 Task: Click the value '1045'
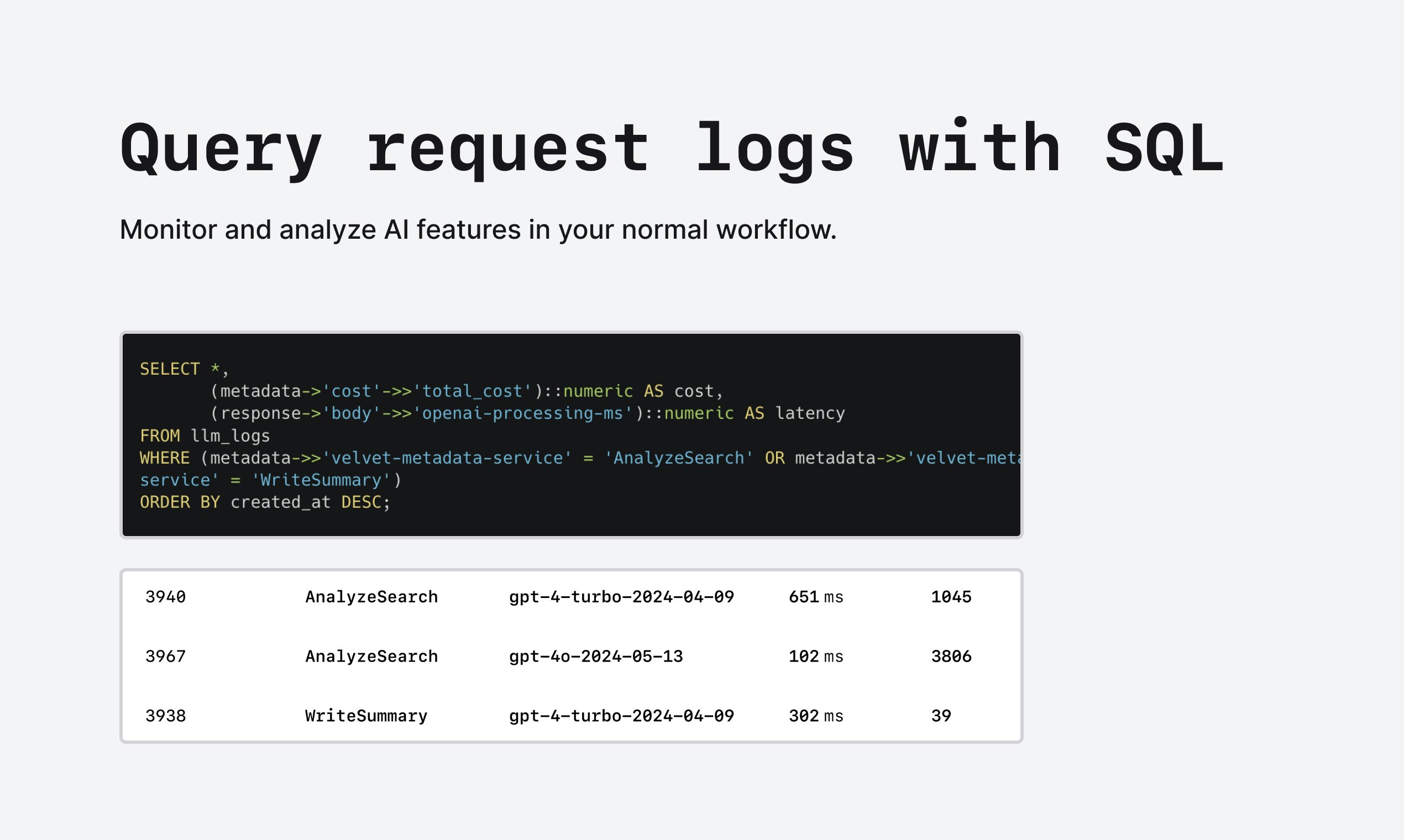pyautogui.click(x=951, y=597)
